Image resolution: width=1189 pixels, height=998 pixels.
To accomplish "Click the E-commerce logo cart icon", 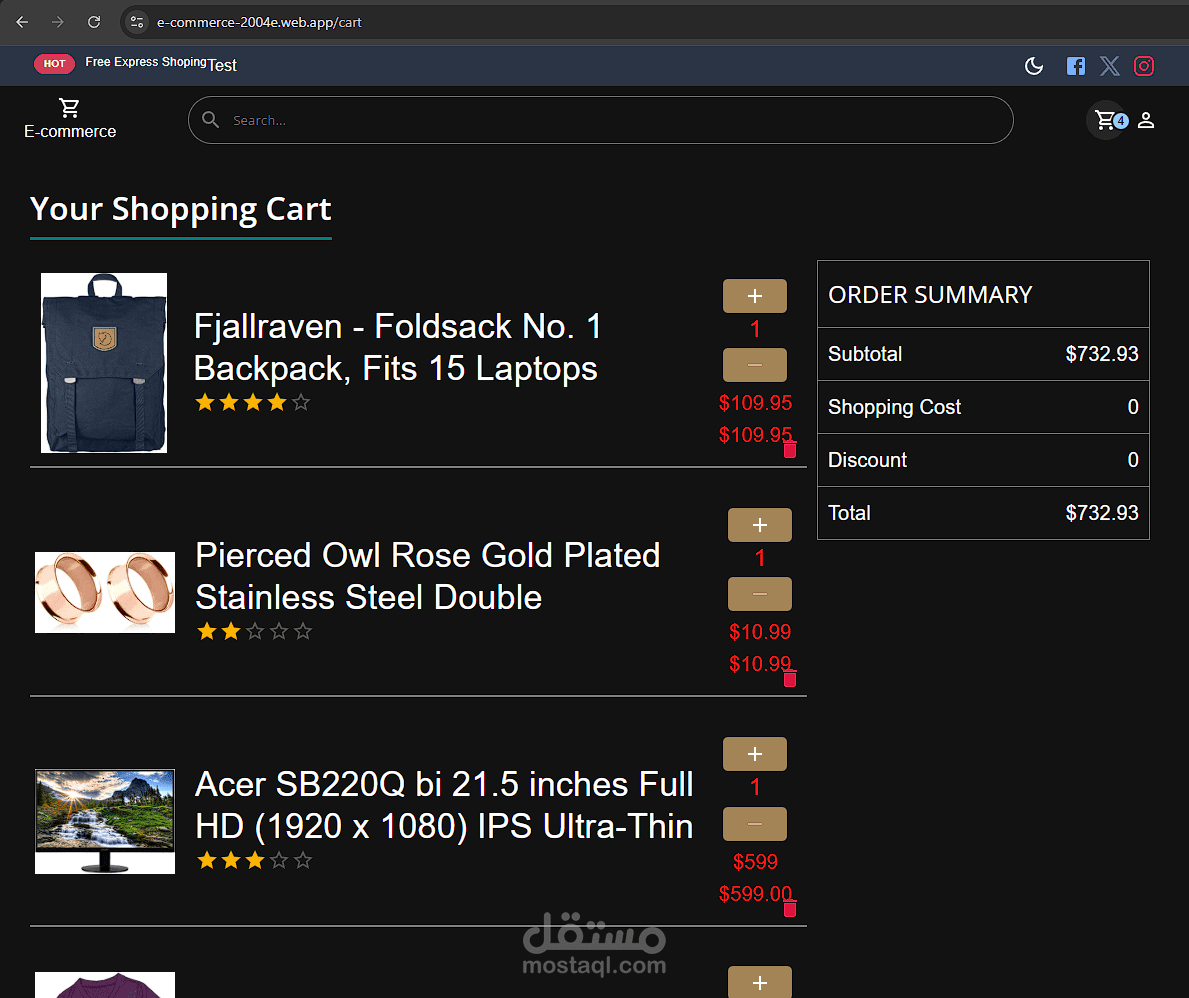I will [70, 108].
